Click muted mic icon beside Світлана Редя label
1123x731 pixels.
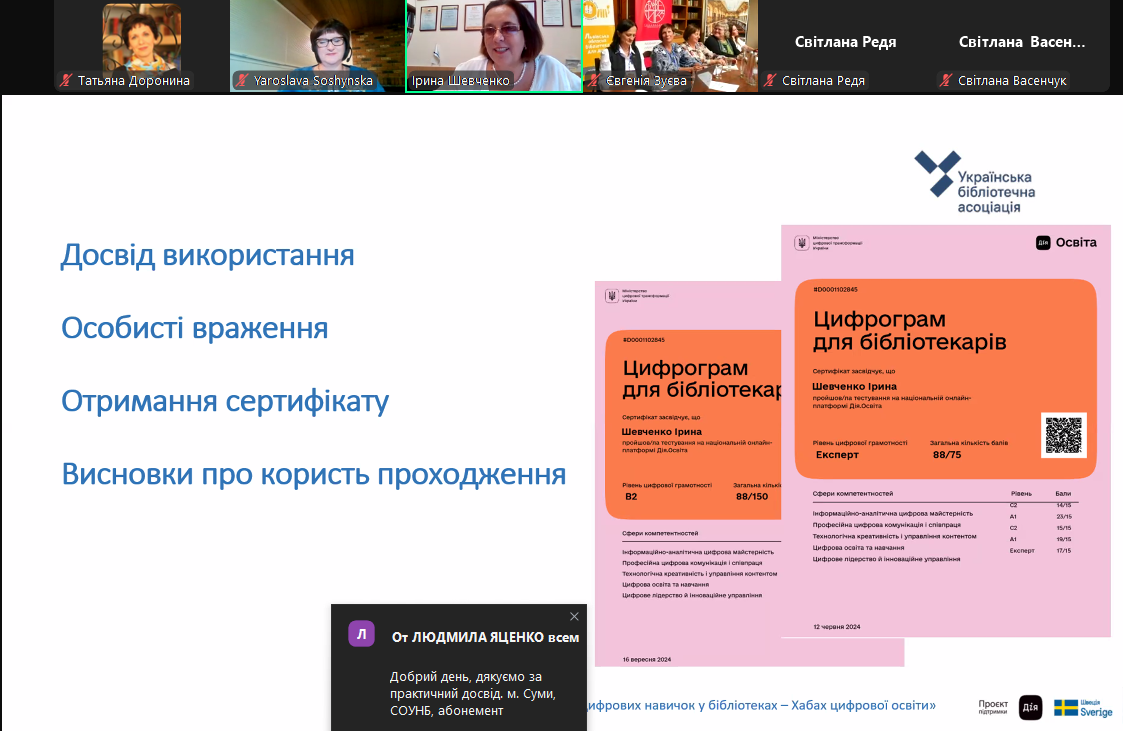pos(771,81)
